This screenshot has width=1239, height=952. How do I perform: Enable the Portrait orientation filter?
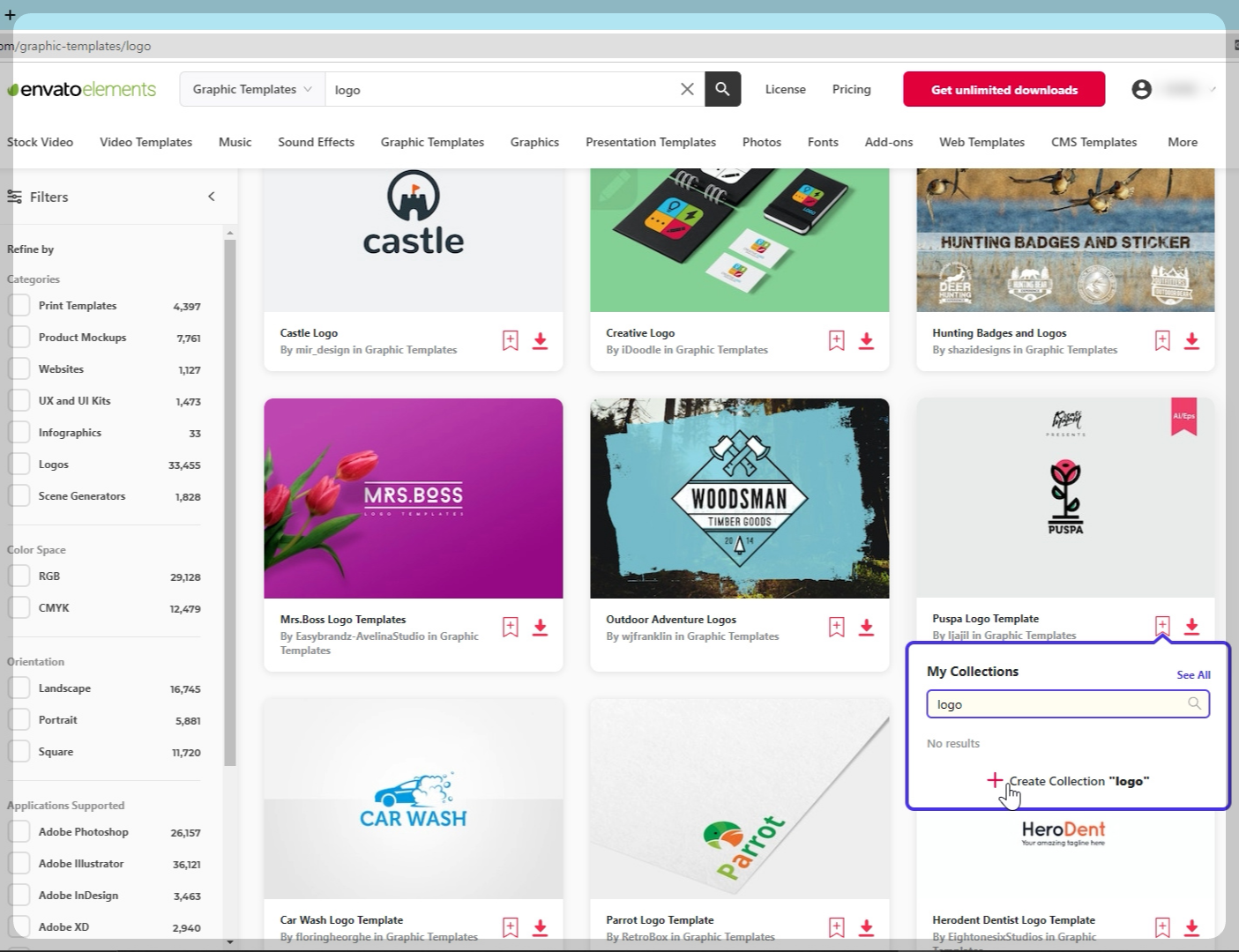pyautogui.click(x=19, y=720)
